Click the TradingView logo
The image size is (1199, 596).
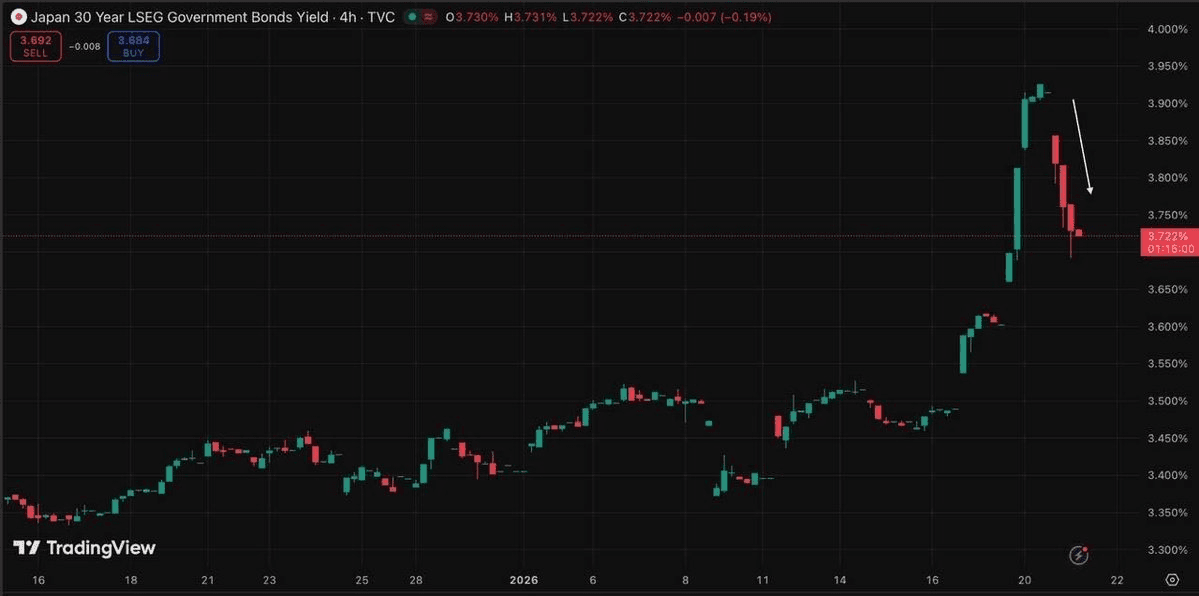[84, 548]
